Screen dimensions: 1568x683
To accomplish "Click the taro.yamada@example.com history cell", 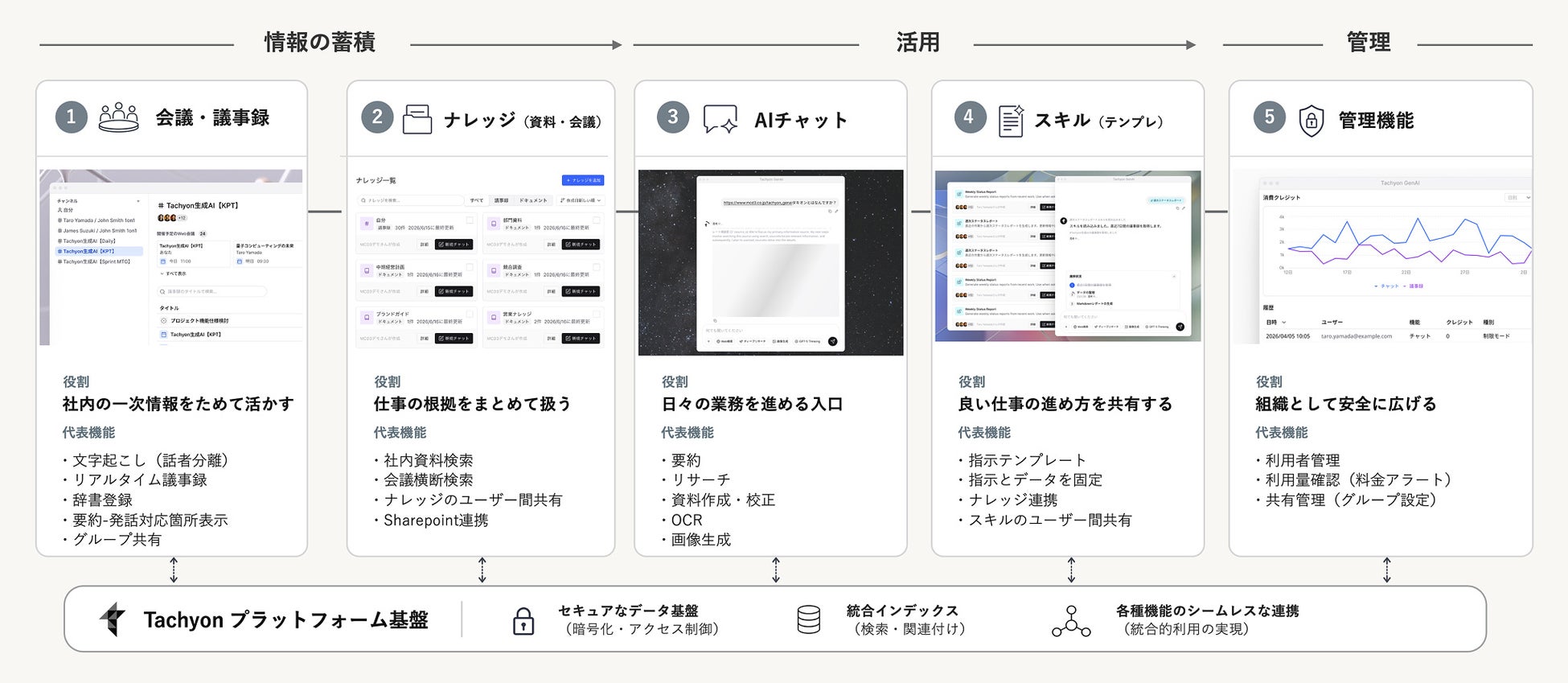I will pyautogui.click(x=1357, y=336).
